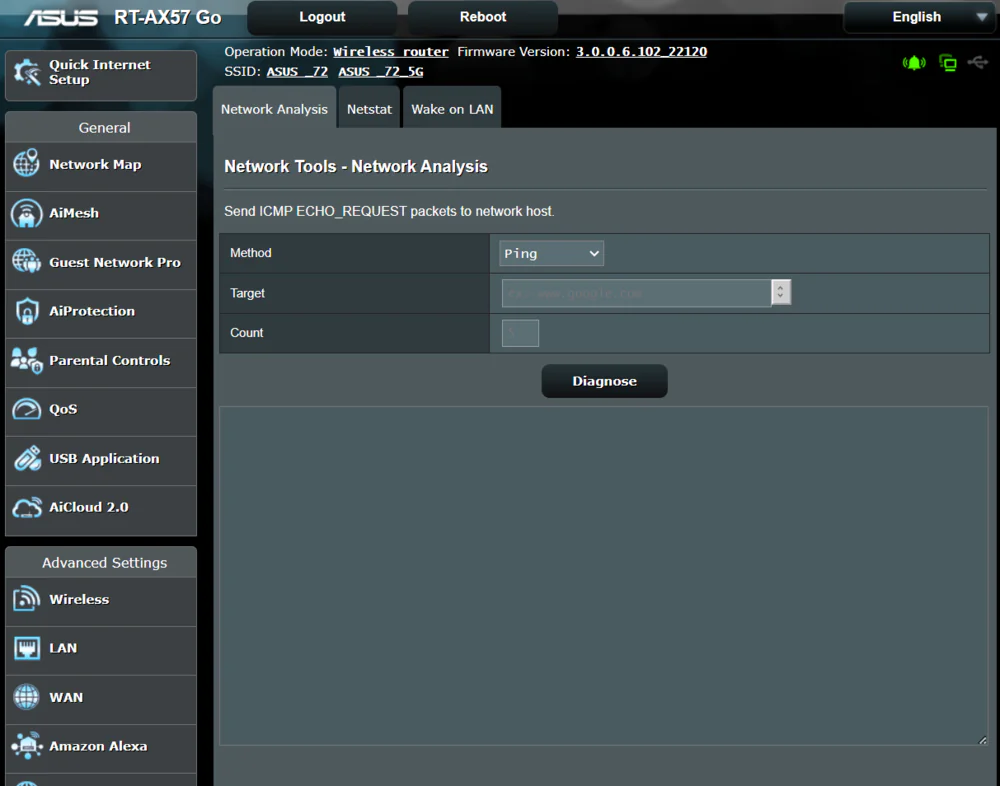This screenshot has height=786, width=1000.
Task: Open USB Application menu label
Action: pos(104,459)
